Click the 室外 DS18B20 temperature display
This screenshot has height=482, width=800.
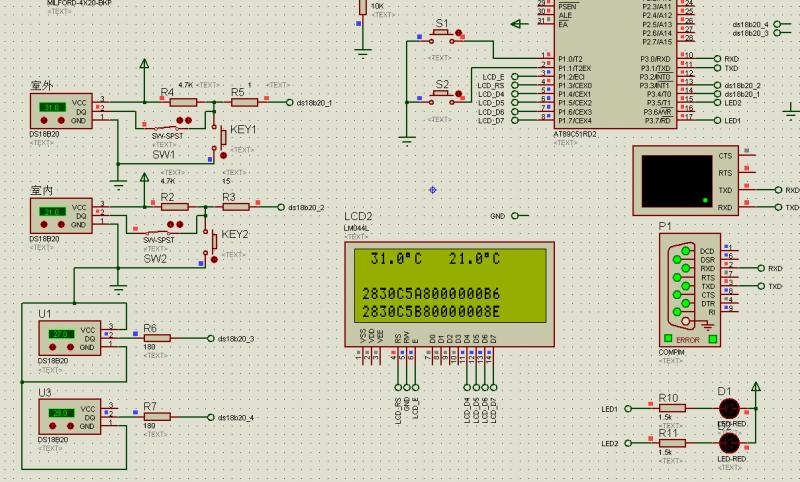tap(51, 106)
